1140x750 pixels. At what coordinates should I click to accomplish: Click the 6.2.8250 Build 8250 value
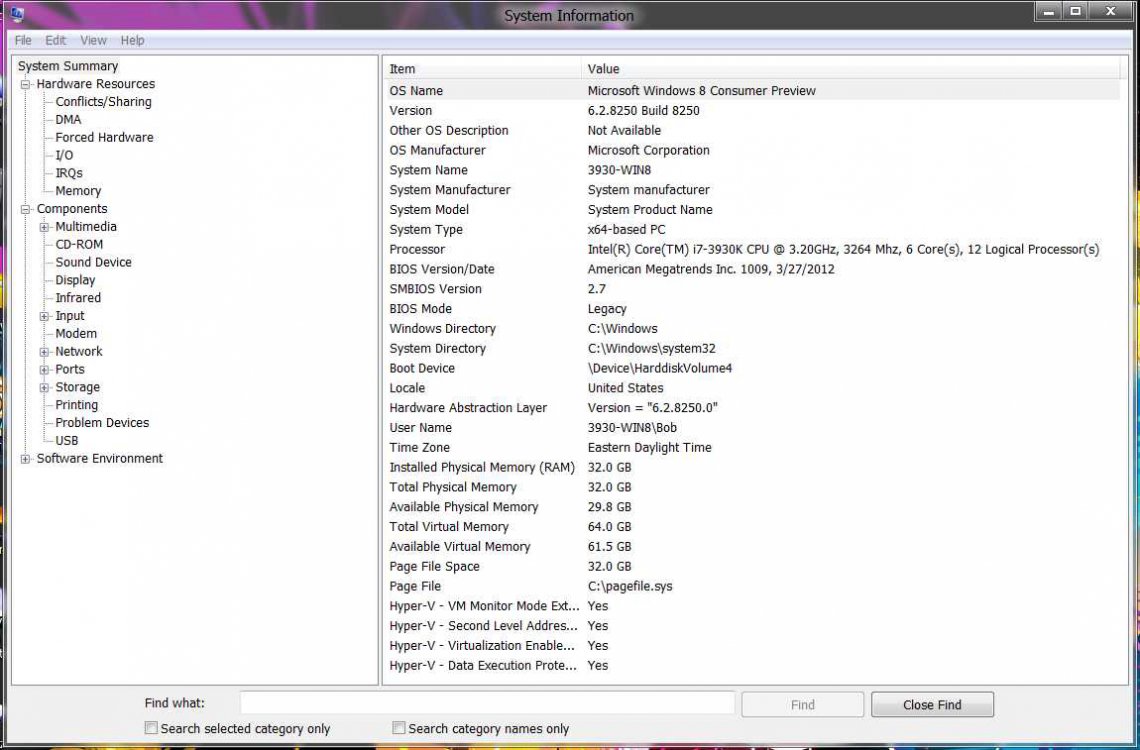click(x=643, y=110)
